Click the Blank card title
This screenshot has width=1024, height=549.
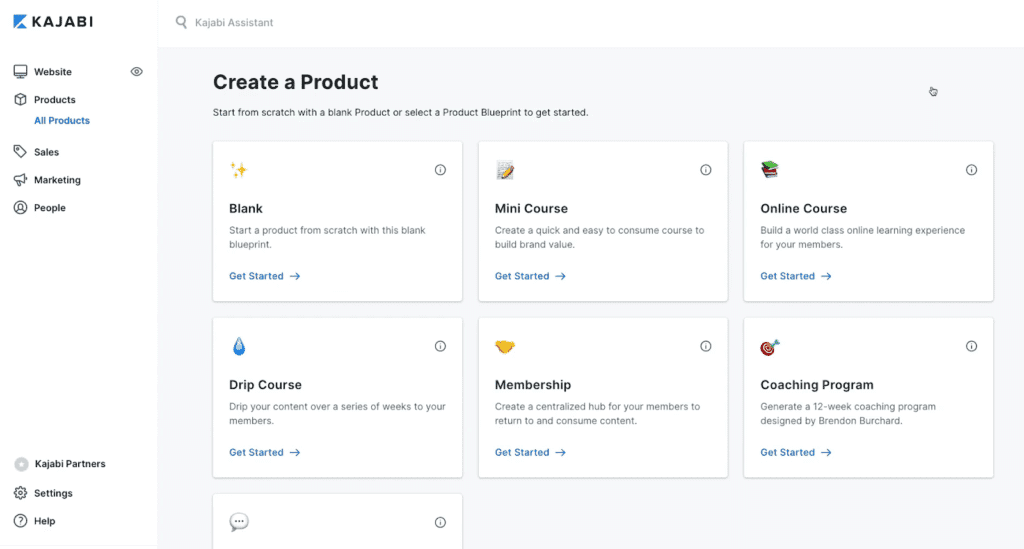point(246,209)
